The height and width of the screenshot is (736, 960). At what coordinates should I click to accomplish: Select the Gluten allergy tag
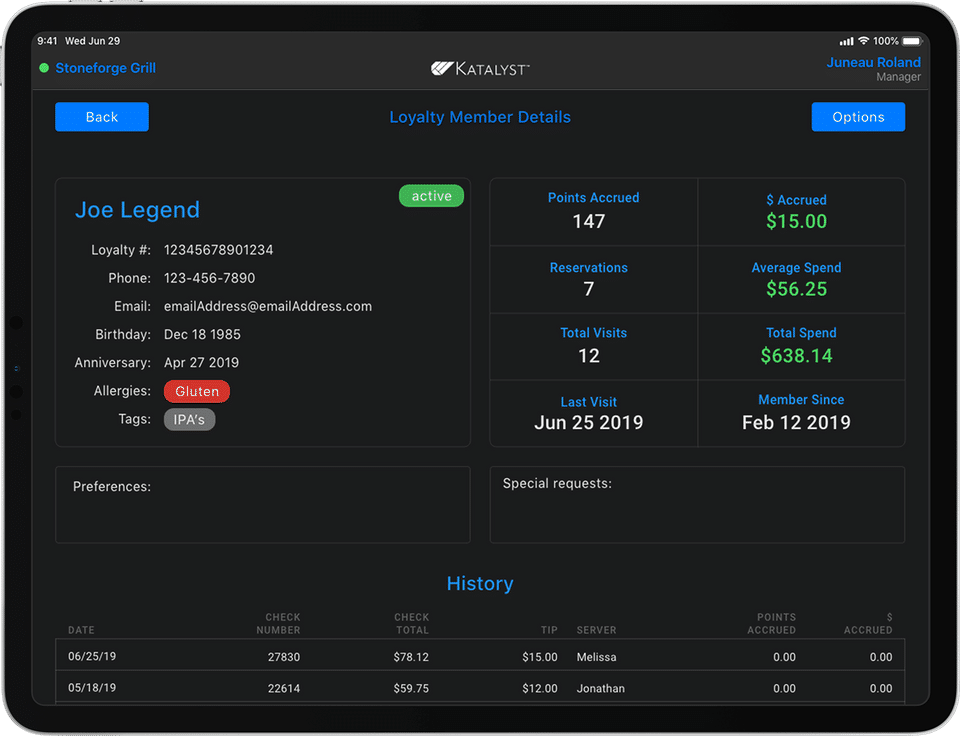[197, 391]
